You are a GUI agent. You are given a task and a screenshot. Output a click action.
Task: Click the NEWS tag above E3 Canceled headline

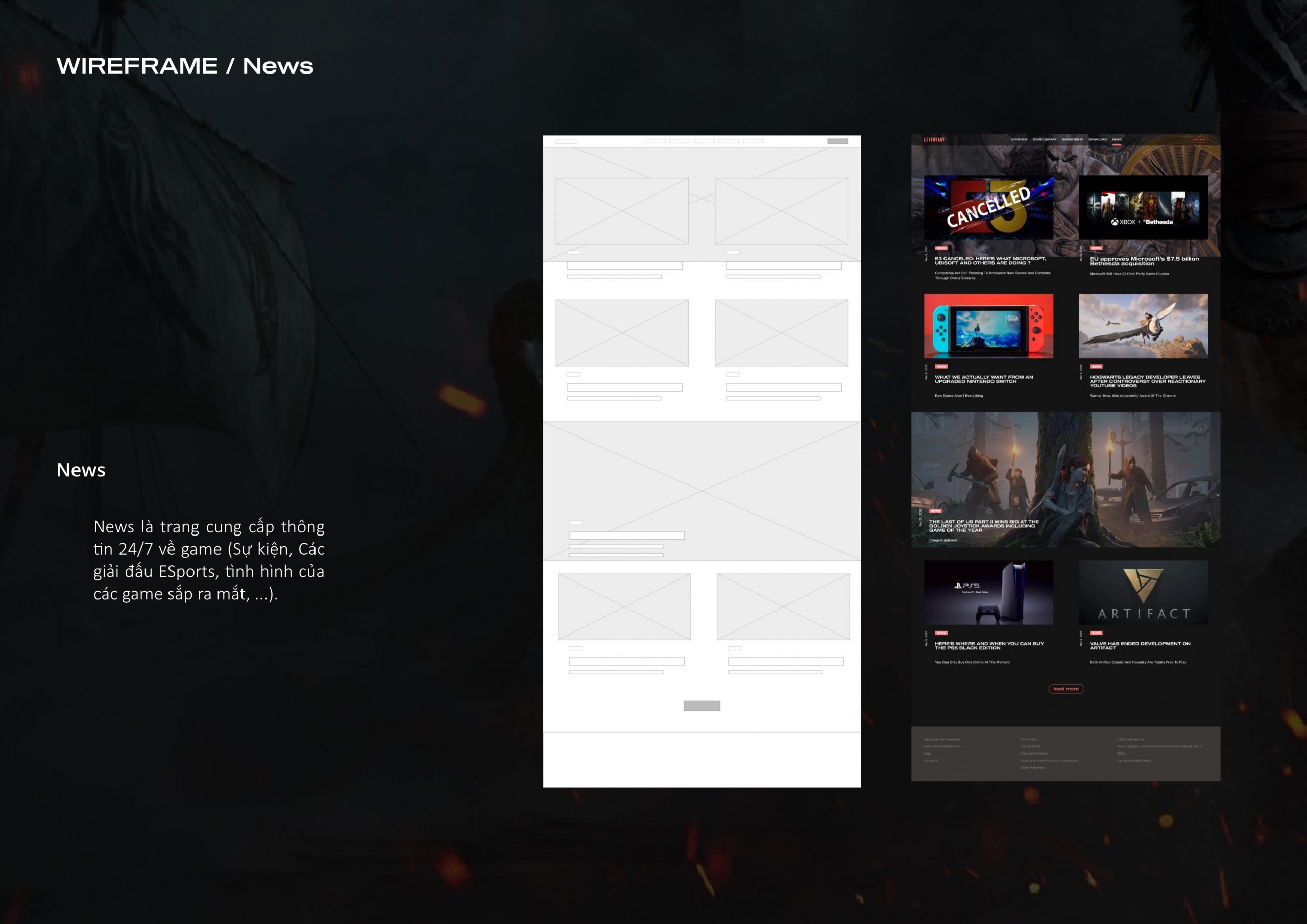(x=941, y=248)
